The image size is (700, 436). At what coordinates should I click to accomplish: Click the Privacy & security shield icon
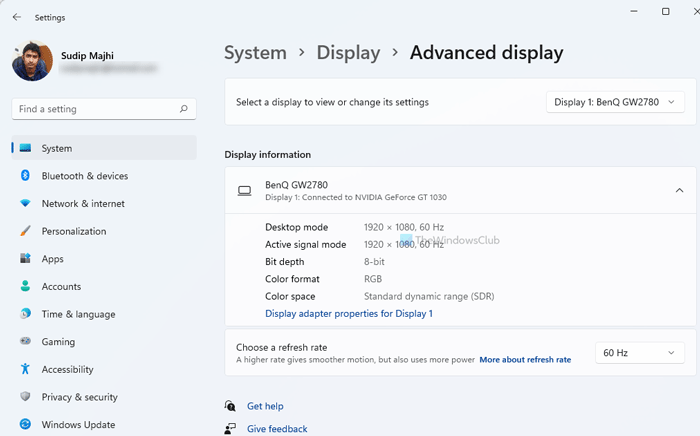point(26,397)
